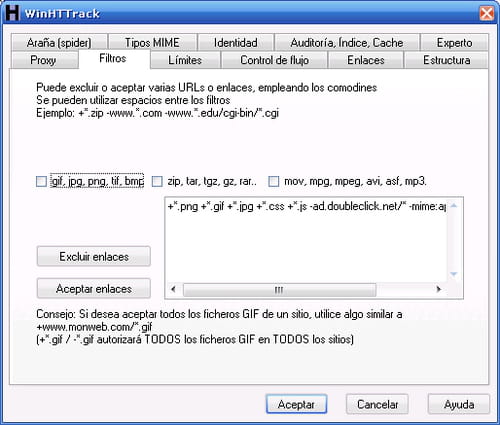Viewport: 500px width, 425px height.
Task: Open the Control de flujo tab
Action: pos(274,60)
